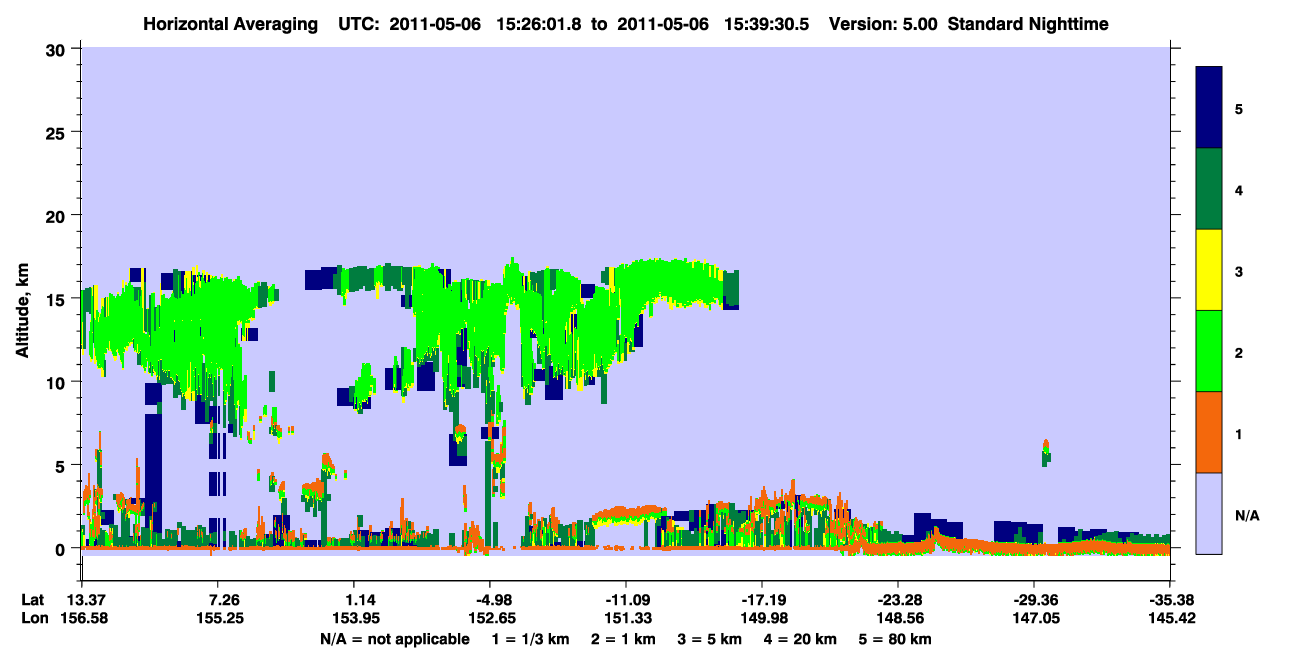Click the lavender N/A color bar segment
Screen dimensions: 1300x667
(x=1209, y=513)
